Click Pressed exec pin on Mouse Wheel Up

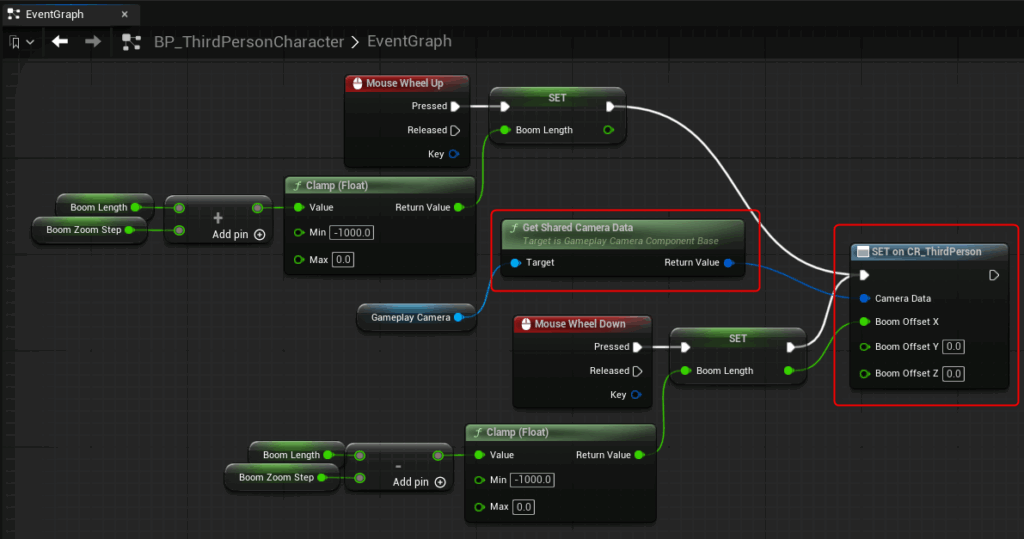click(x=454, y=106)
